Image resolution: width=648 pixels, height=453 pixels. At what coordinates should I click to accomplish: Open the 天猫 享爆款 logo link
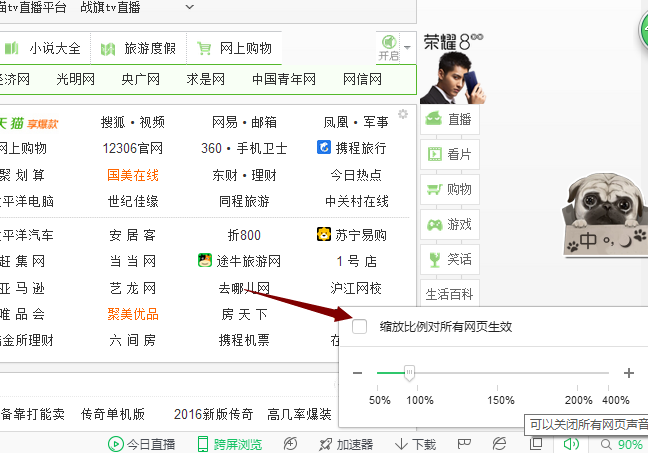(x=29, y=123)
